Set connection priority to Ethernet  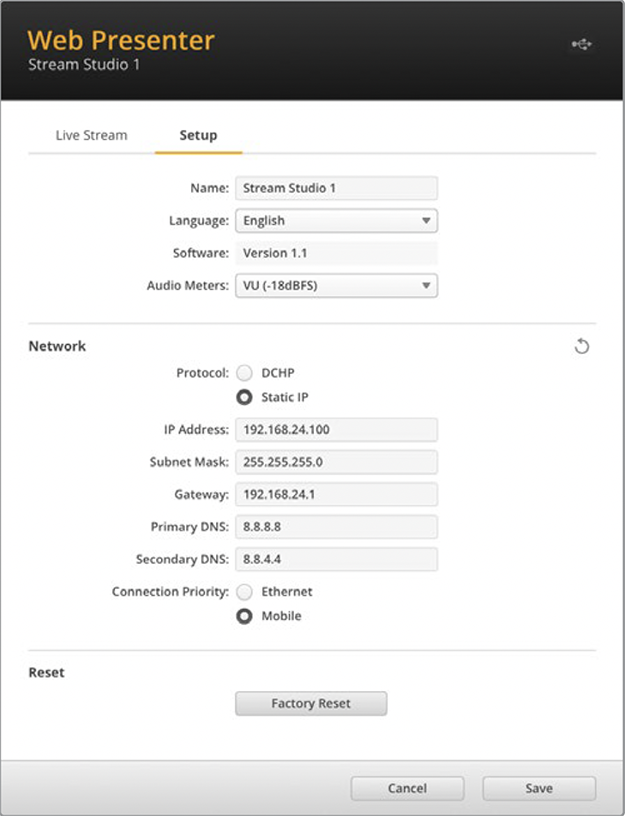pos(244,592)
